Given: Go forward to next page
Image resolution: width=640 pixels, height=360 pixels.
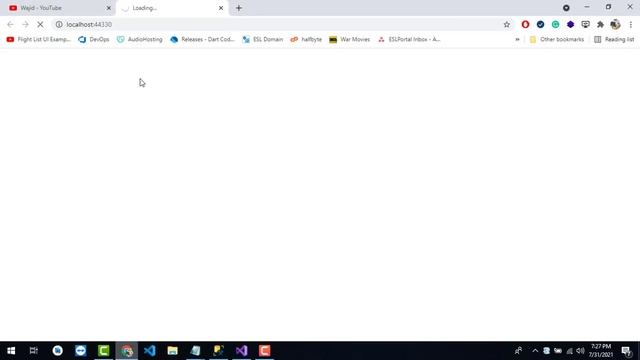Looking at the screenshot, I should coord(25,24).
